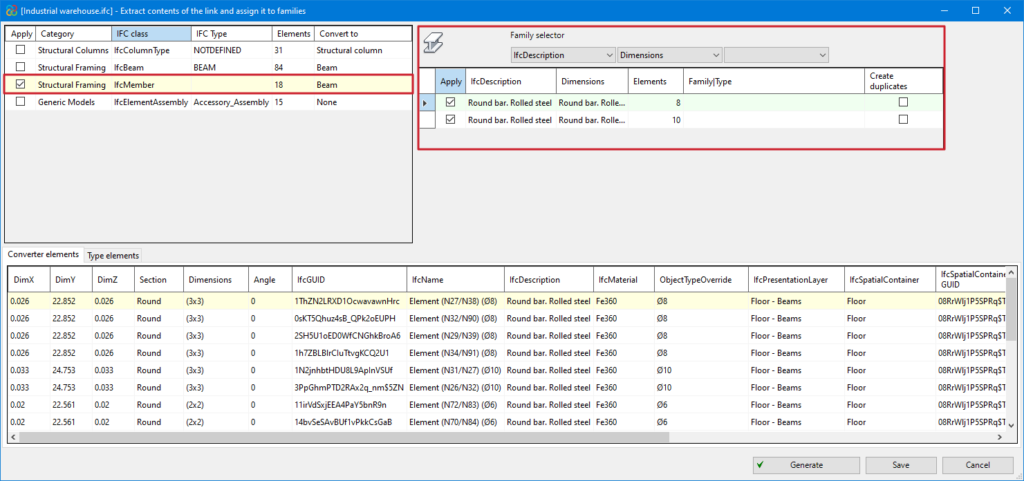Enable Apply checkbox for IfcBeam row

tap(21, 67)
